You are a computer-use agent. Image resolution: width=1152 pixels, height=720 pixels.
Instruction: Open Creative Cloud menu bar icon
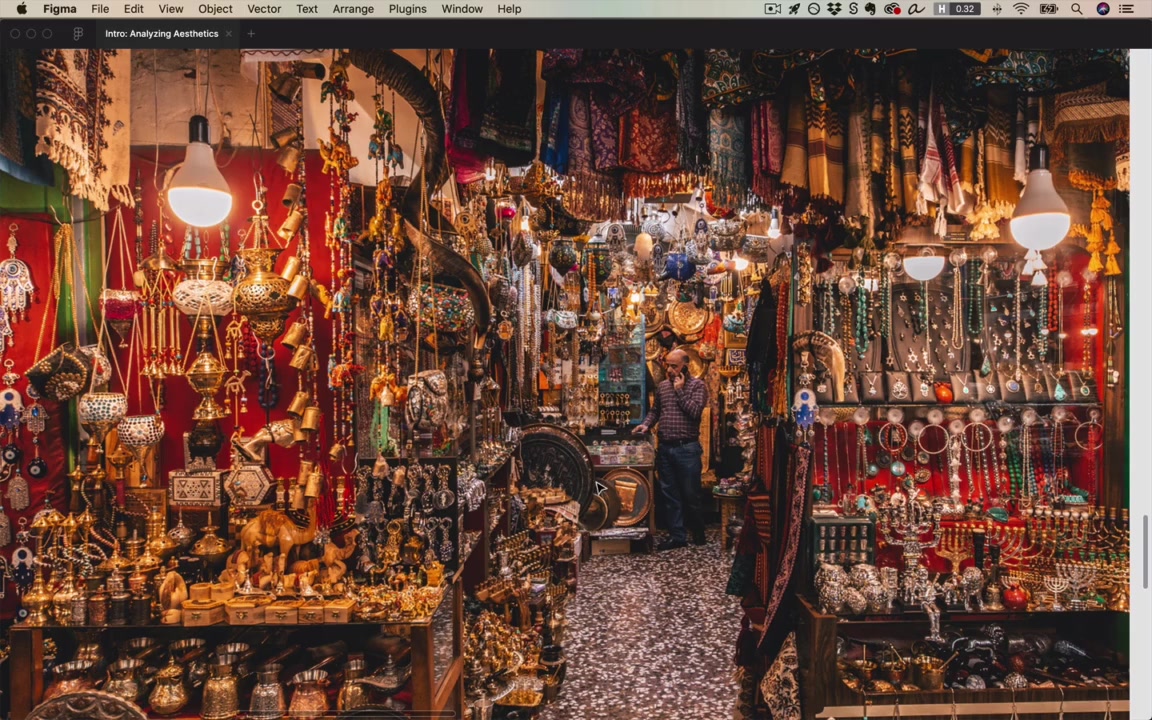tap(892, 9)
